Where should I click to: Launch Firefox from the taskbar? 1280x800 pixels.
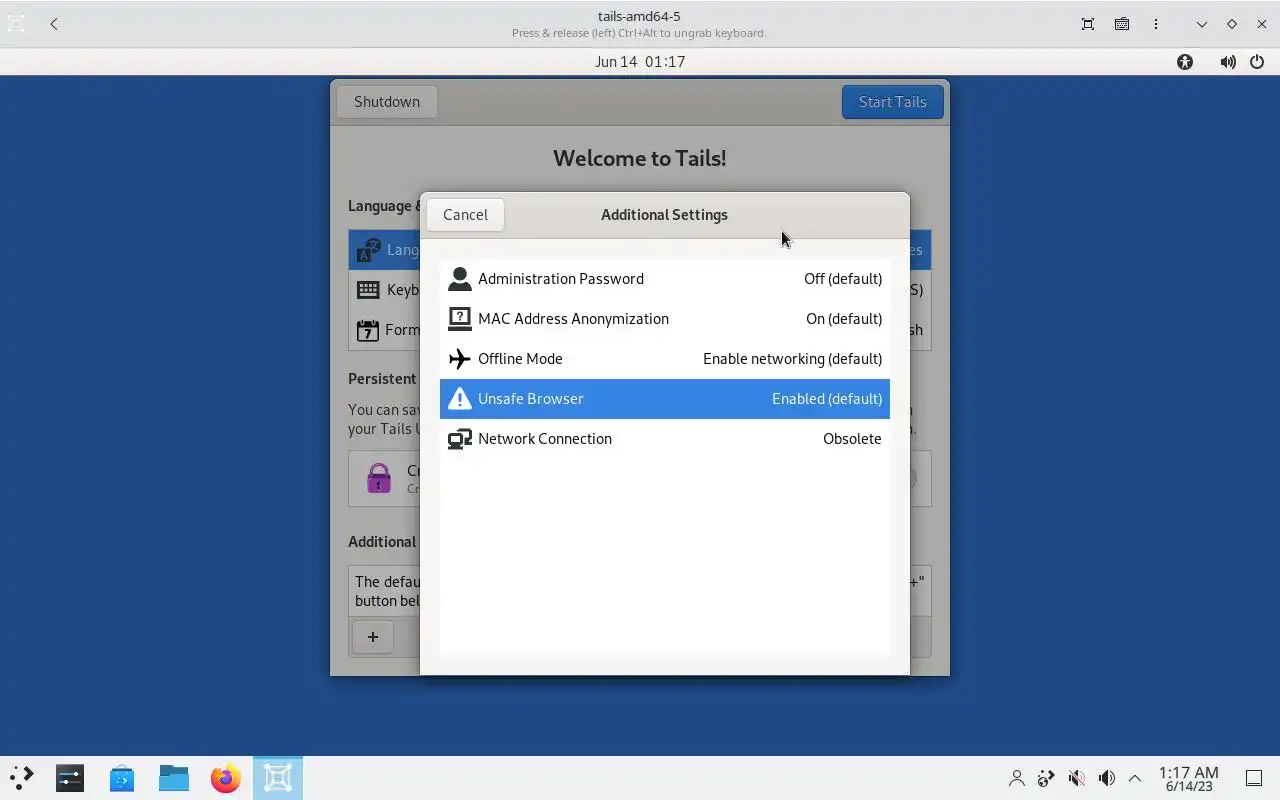point(226,778)
